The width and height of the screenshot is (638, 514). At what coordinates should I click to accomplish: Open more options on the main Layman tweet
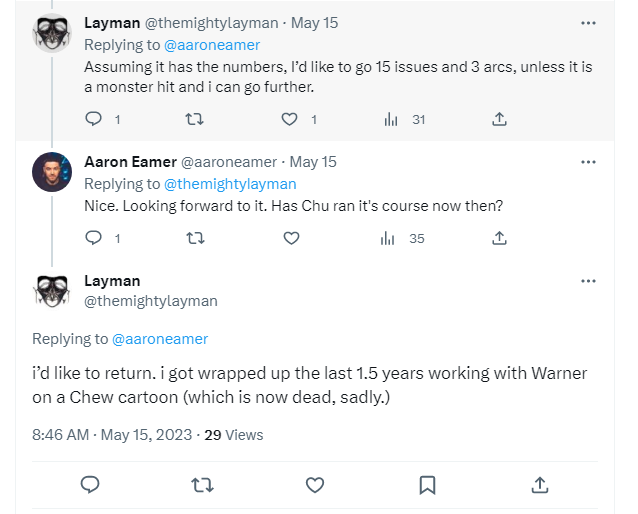tap(588, 281)
